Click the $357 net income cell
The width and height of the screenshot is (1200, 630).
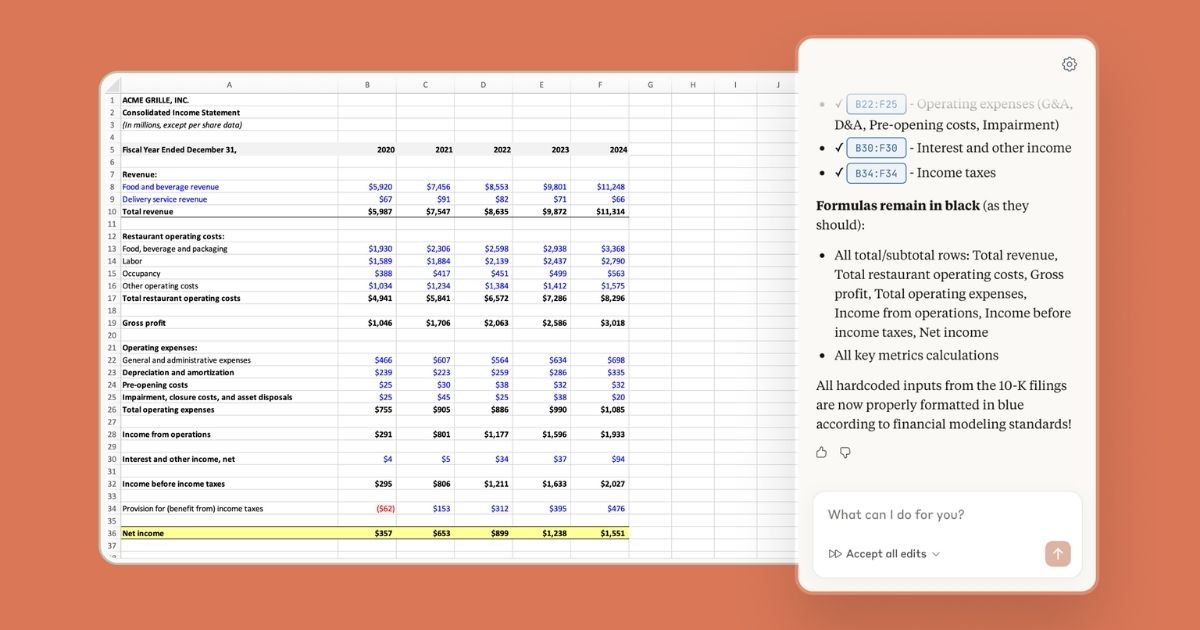click(367, 534)
